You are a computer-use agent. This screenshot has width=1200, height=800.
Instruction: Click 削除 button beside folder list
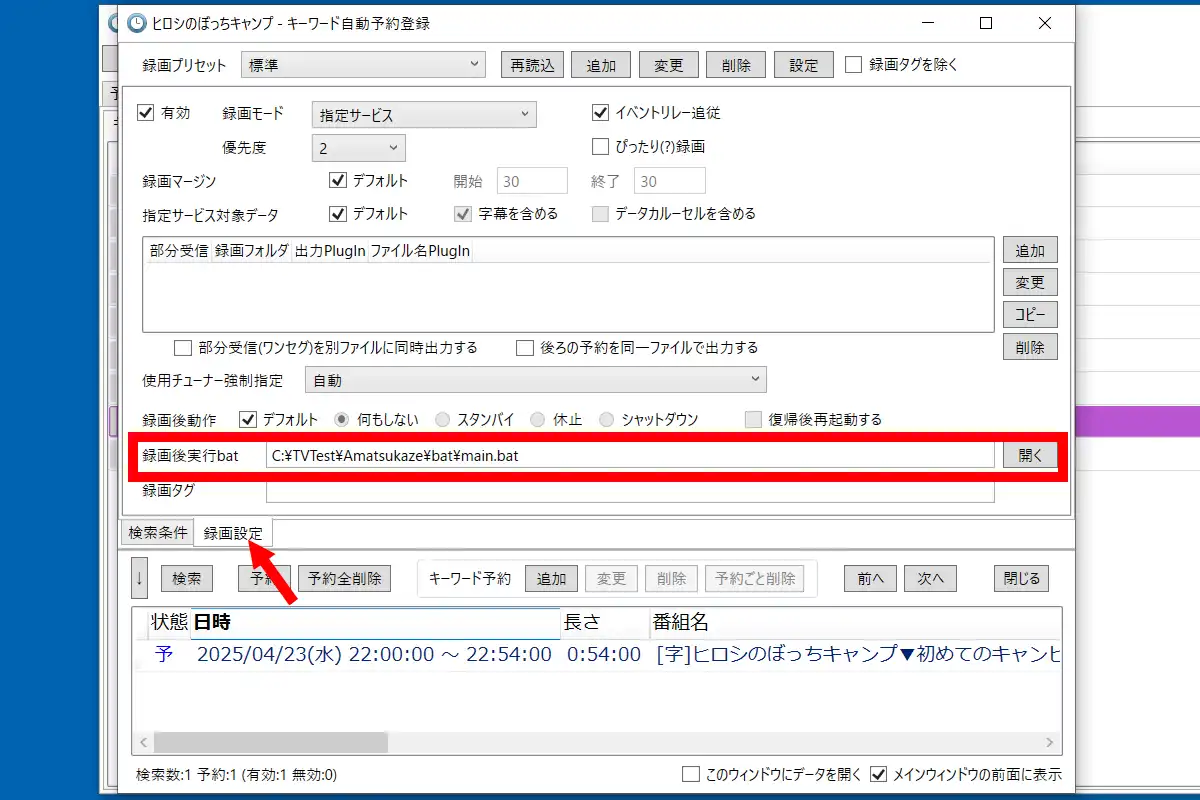(1030, 347)
